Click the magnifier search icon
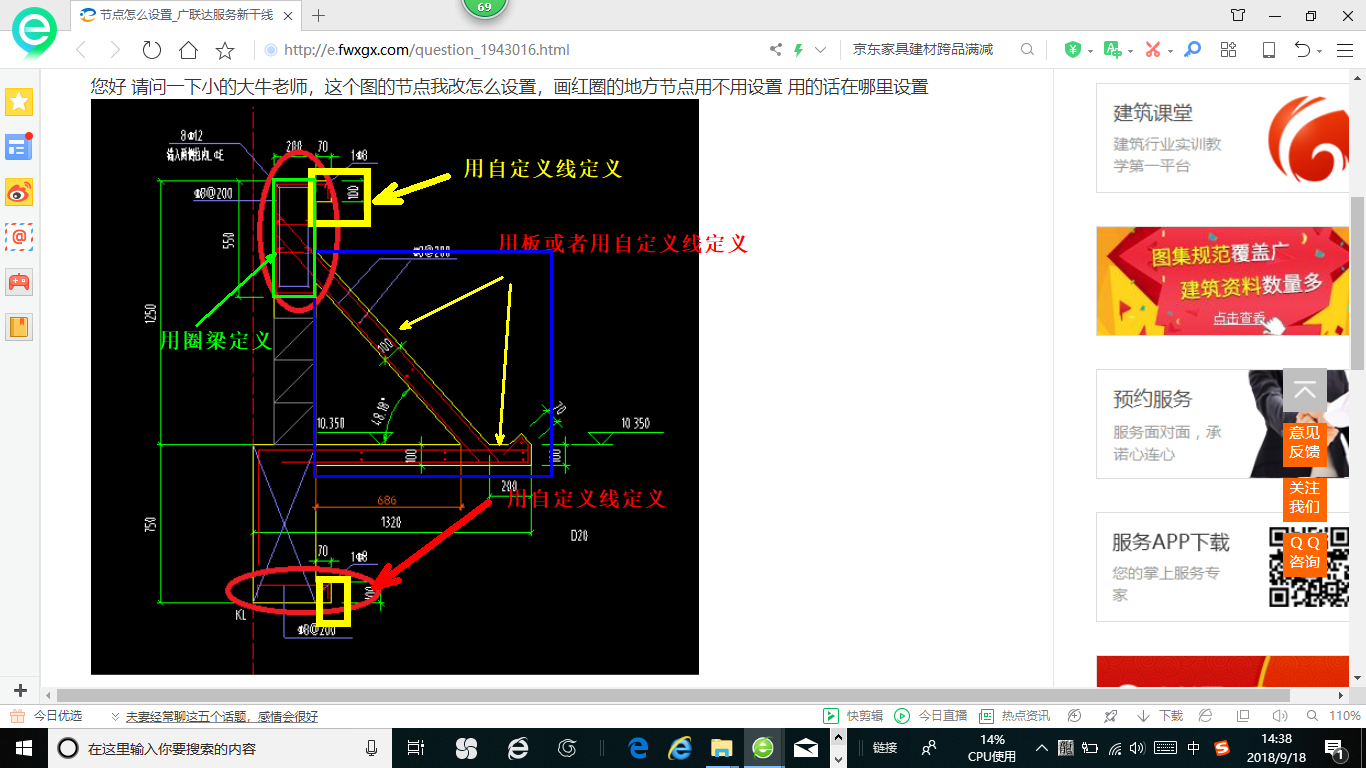The width and height of the screenshot is (1366, 768). [1027, 50]
